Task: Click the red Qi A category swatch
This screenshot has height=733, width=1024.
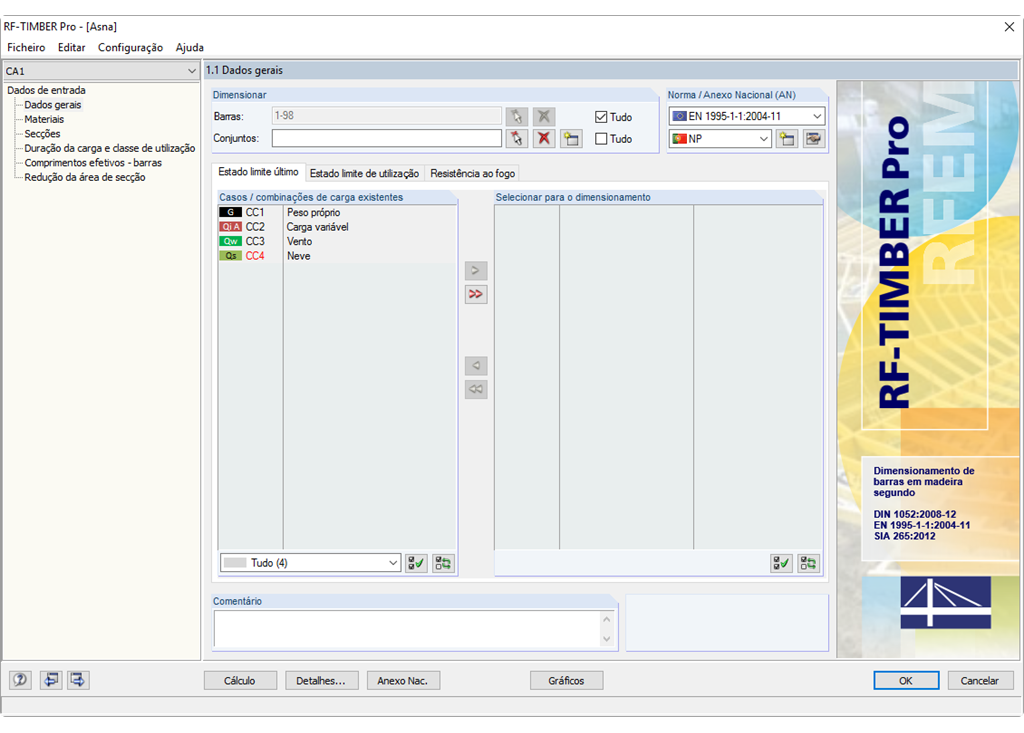Action: tap(231, 227)
